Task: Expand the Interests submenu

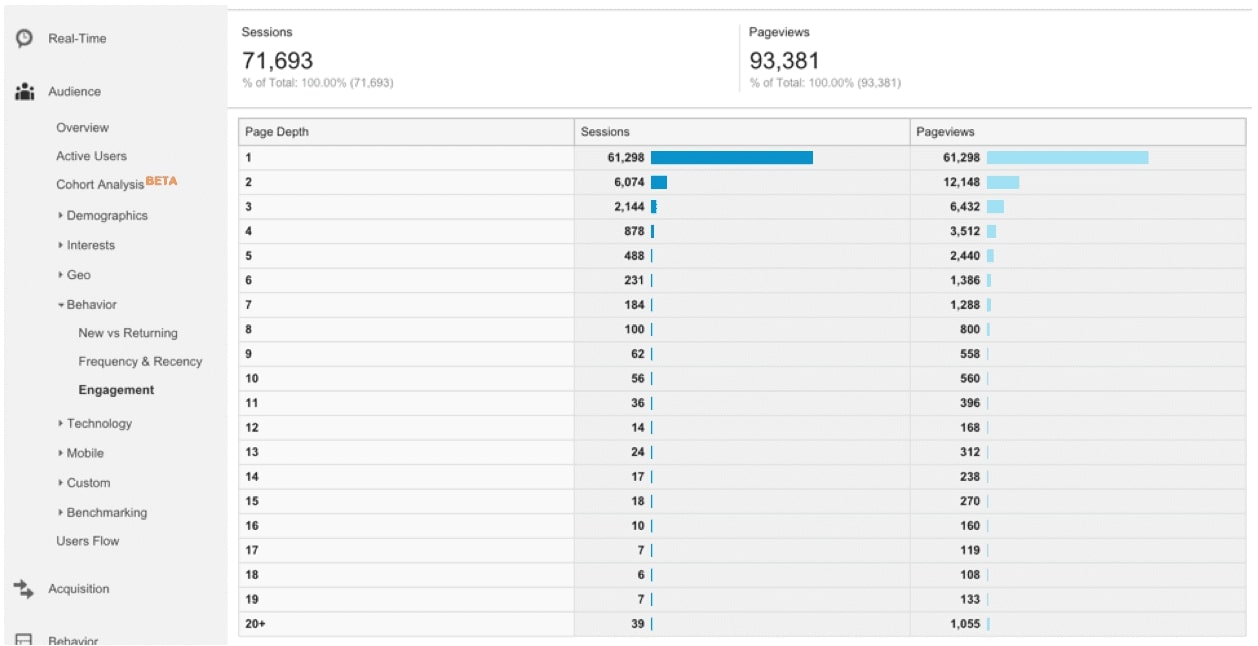Action: pos(86,245)
